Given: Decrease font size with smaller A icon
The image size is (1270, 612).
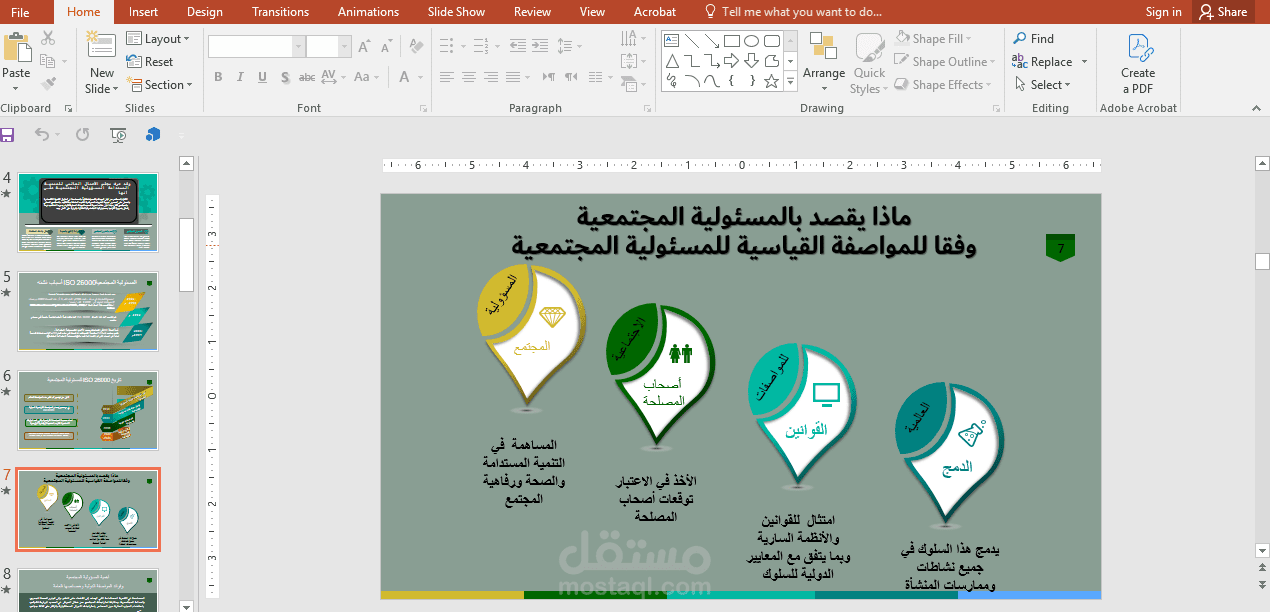Looking at the screenshot, I should 386,47.
